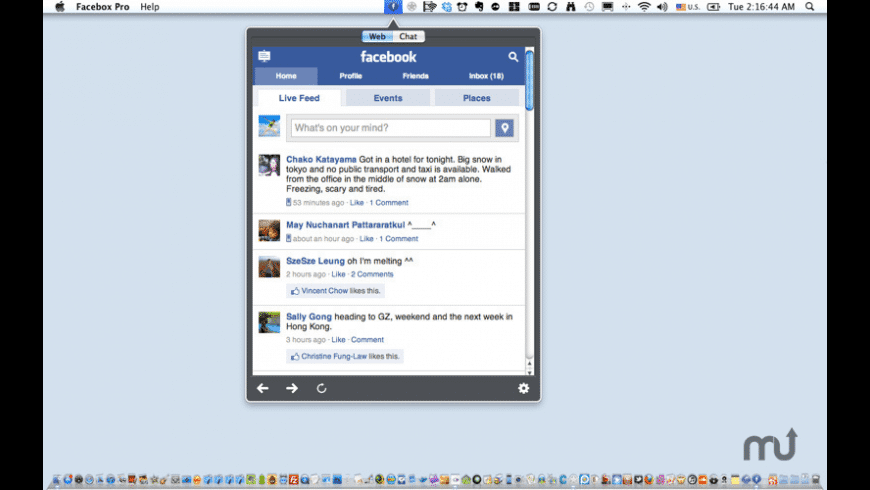Screen dimensions: 870x490
Task: Open Facebook notifications speech-bubble icon
Action: click(x=265, y=56)
